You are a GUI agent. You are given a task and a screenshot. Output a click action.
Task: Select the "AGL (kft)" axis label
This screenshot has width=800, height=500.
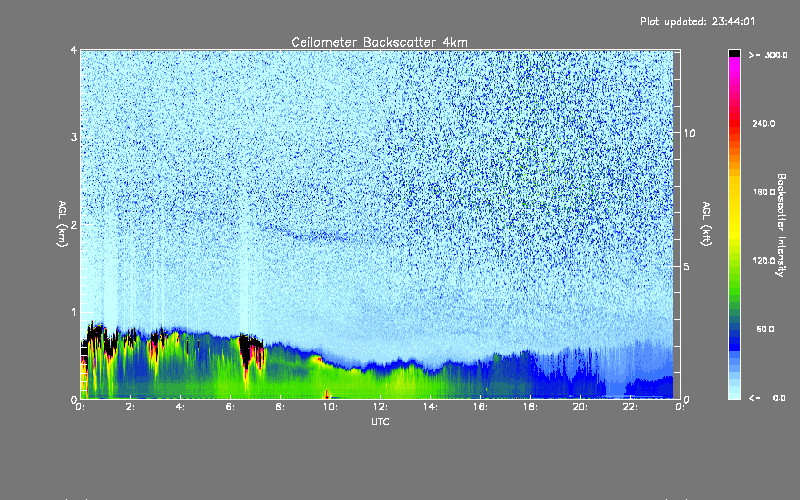pyautogui.click(x=706, y=224)
